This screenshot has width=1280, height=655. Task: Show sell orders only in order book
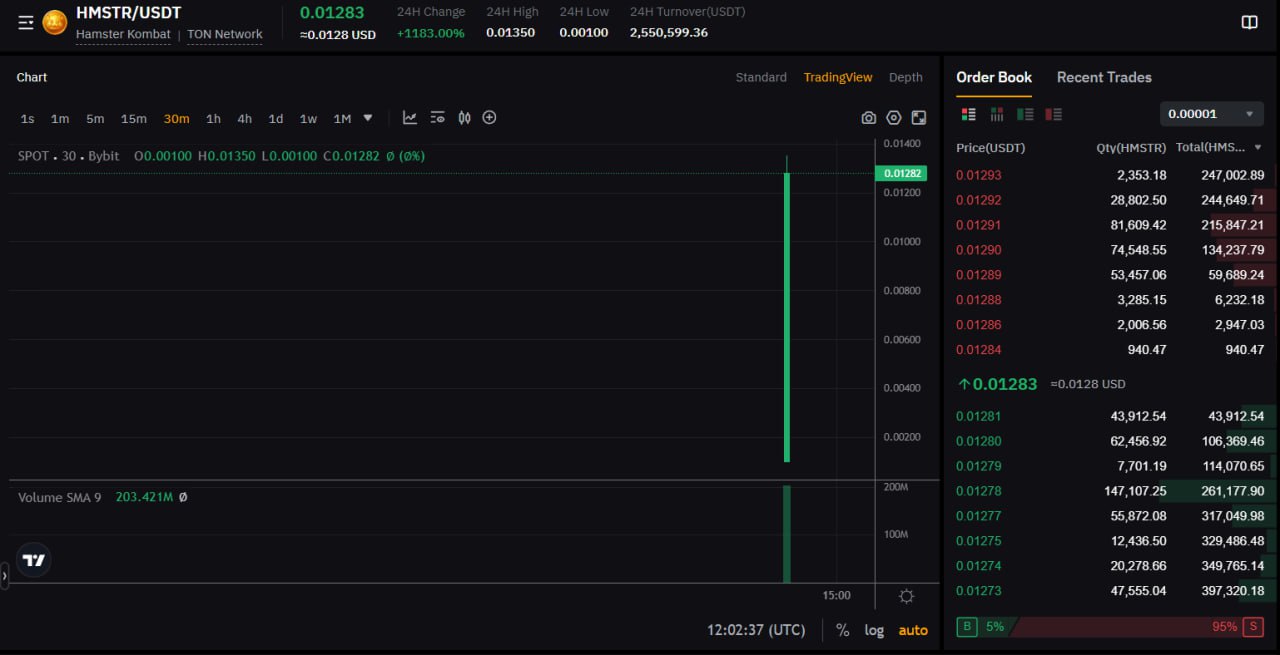point(1053,114)
